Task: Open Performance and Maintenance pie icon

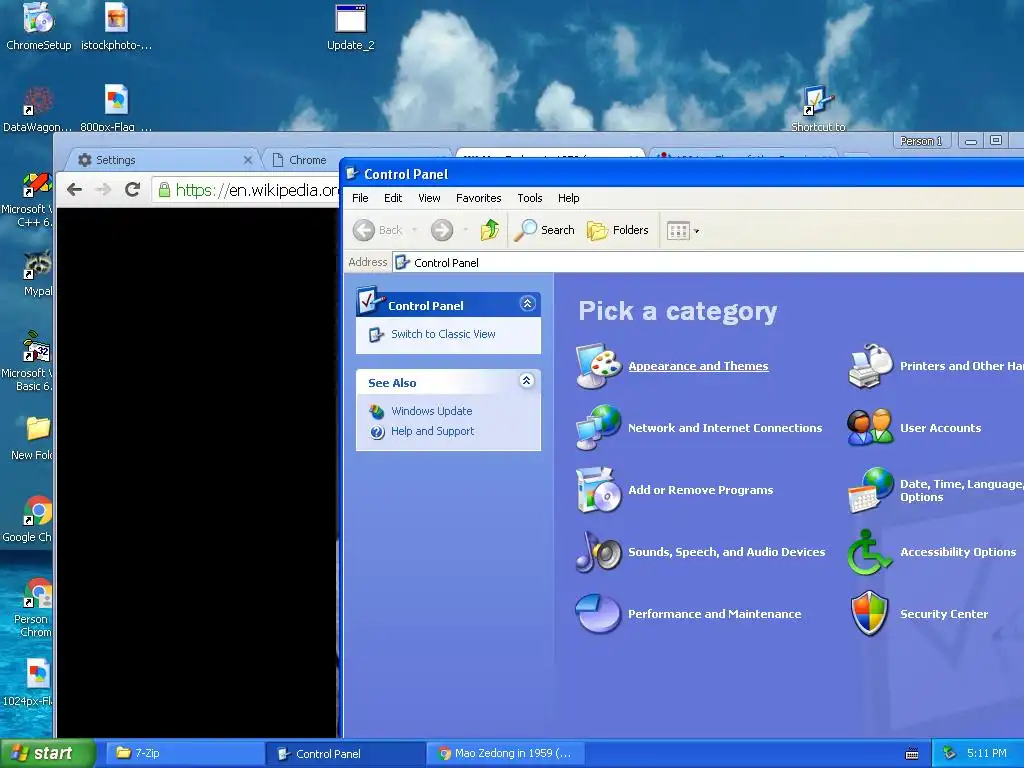Action: 599,613
